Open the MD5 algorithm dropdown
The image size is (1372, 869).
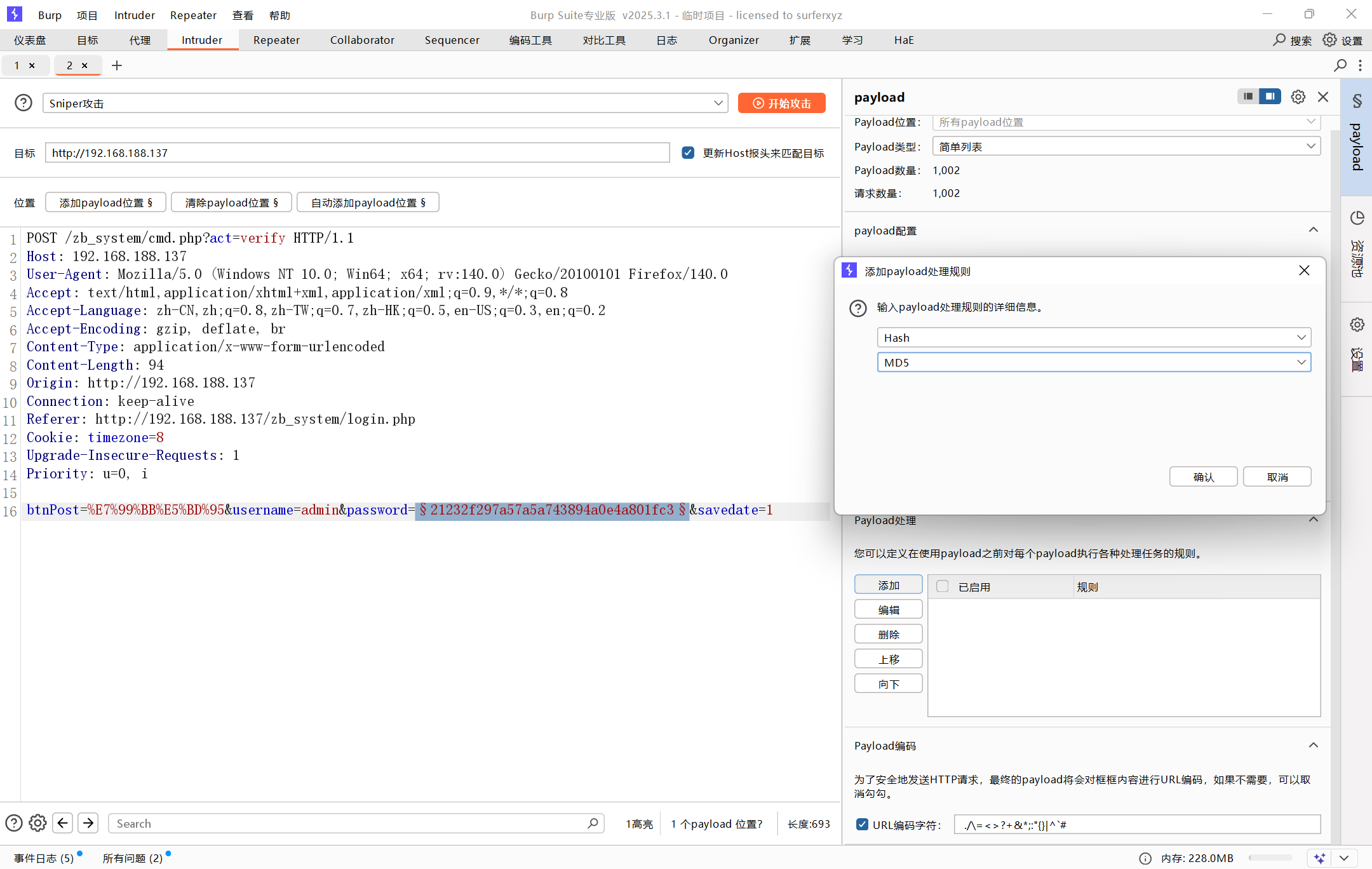click(x=1094, y=362)
